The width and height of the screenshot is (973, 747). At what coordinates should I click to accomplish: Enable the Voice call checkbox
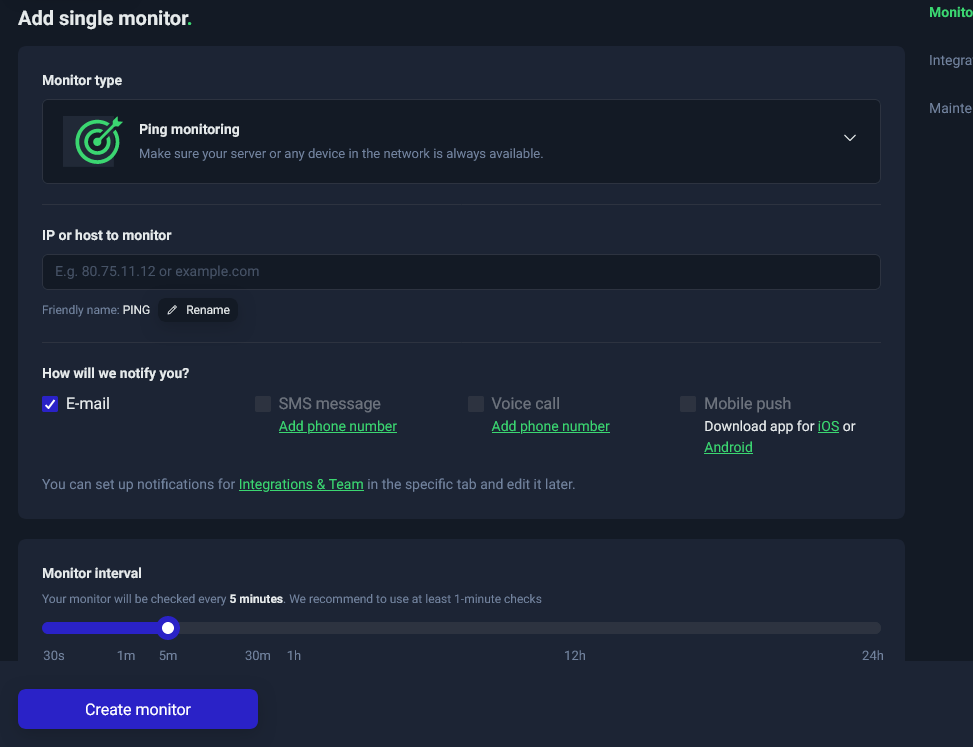(x=476, y=404)
